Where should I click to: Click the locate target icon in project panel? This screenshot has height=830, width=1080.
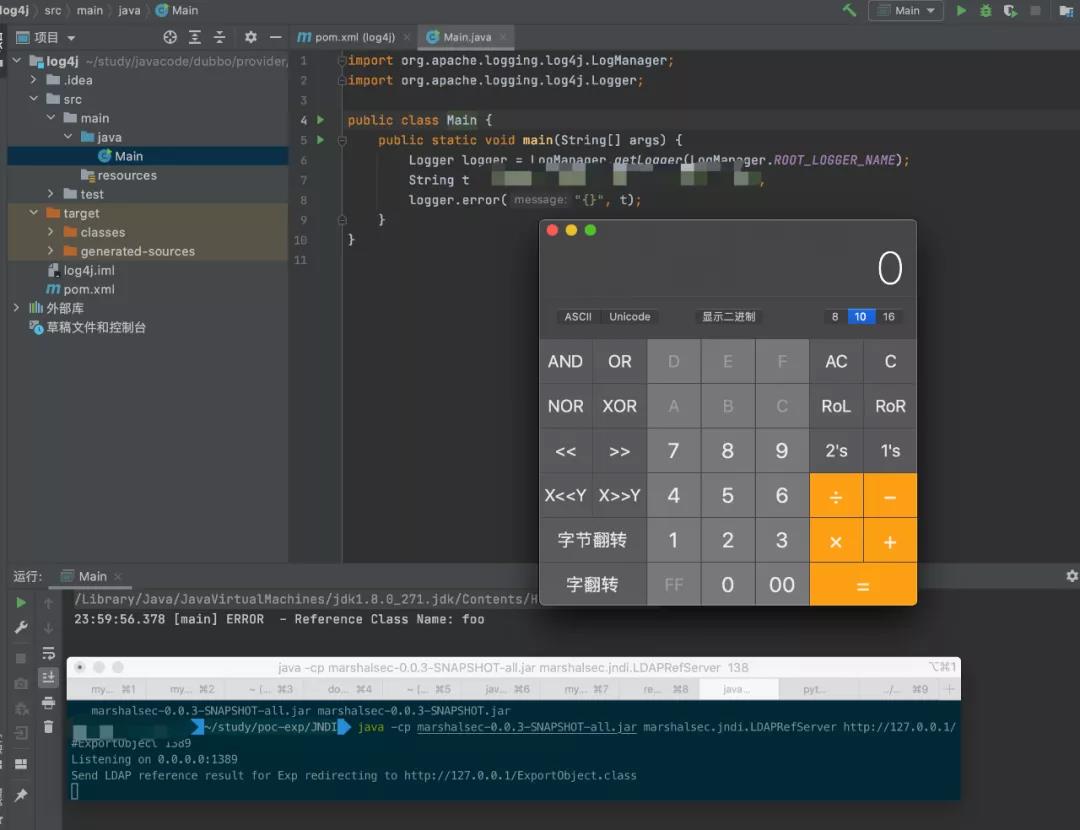pos(170,37)
